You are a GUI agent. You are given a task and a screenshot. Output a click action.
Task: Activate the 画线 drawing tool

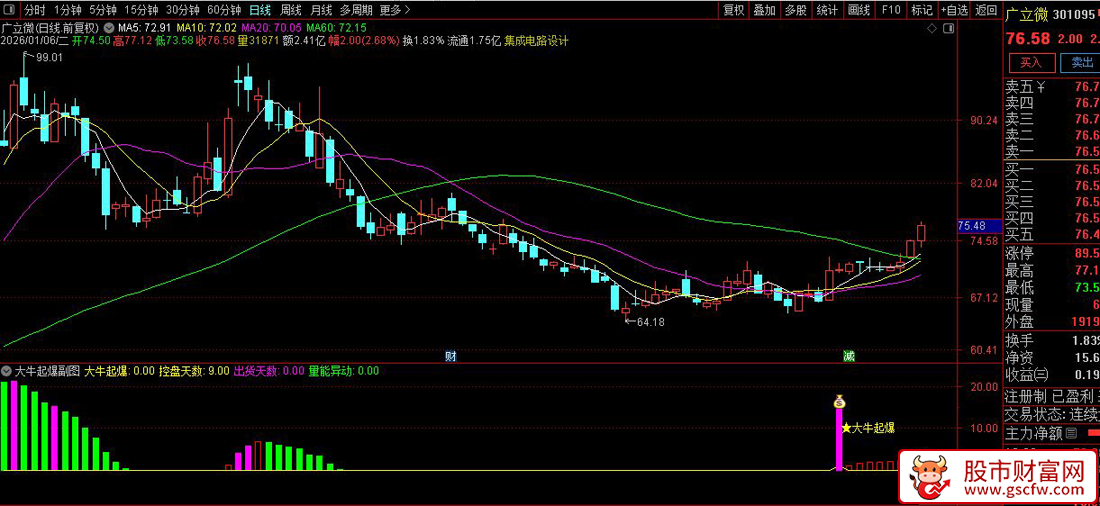[x=859, y=10]
